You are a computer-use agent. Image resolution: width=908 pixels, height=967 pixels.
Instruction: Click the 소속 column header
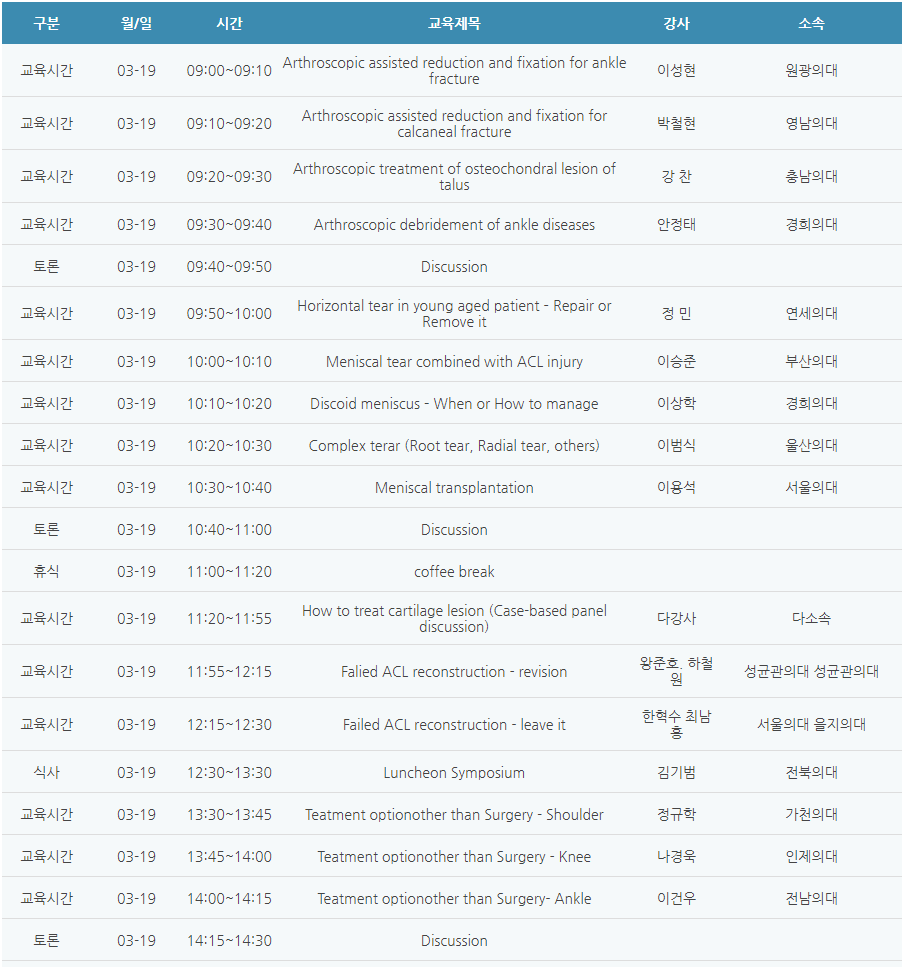(x=811, y=23)
